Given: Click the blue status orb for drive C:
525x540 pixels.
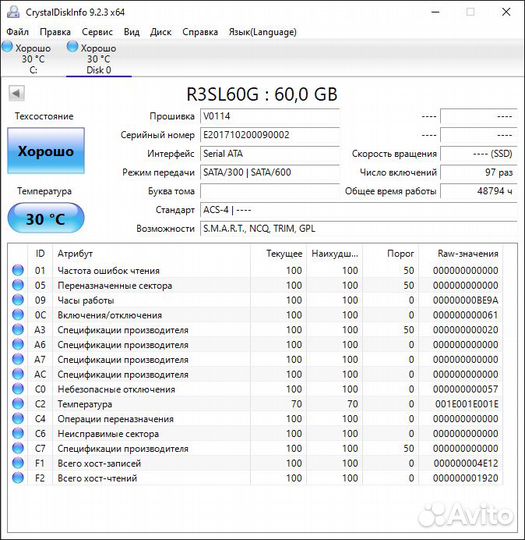Looking at the screenshot, I should 8,46.
